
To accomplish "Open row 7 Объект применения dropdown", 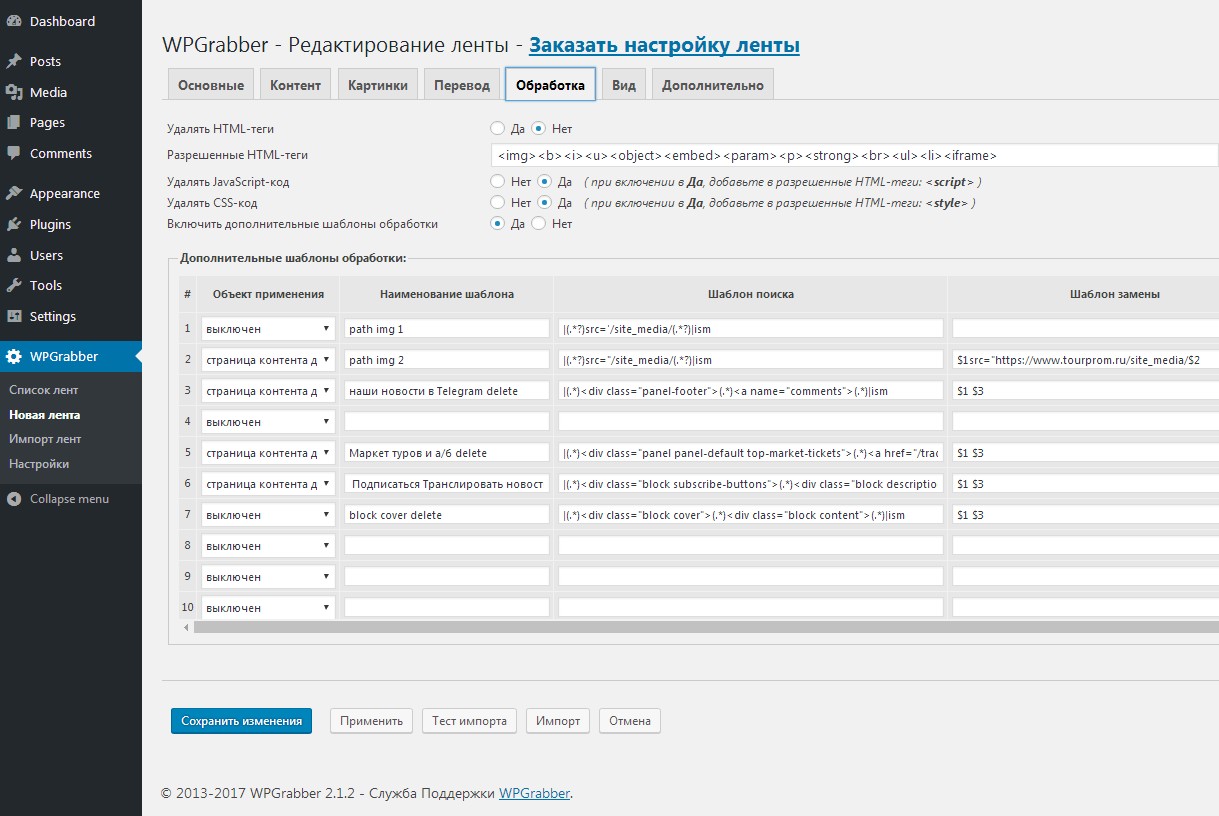I will (x=268, y=515).
